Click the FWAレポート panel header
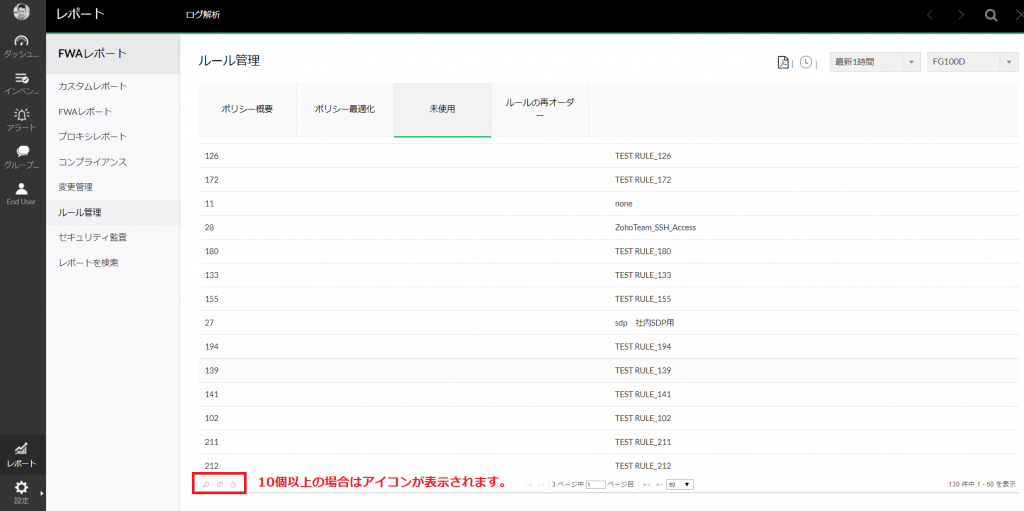The width and height of the screenshot is (1024, 511). click(113, 54)
